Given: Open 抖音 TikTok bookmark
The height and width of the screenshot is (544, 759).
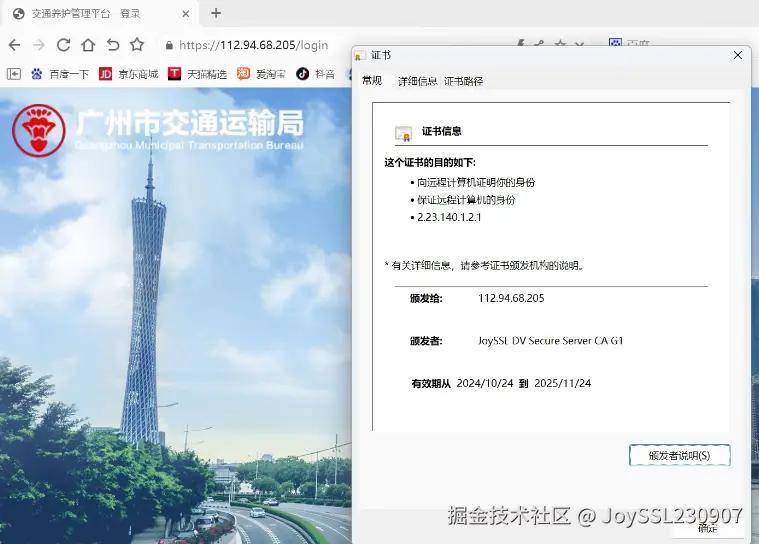Looking at the screenshot, I should (x=316, y=74).
